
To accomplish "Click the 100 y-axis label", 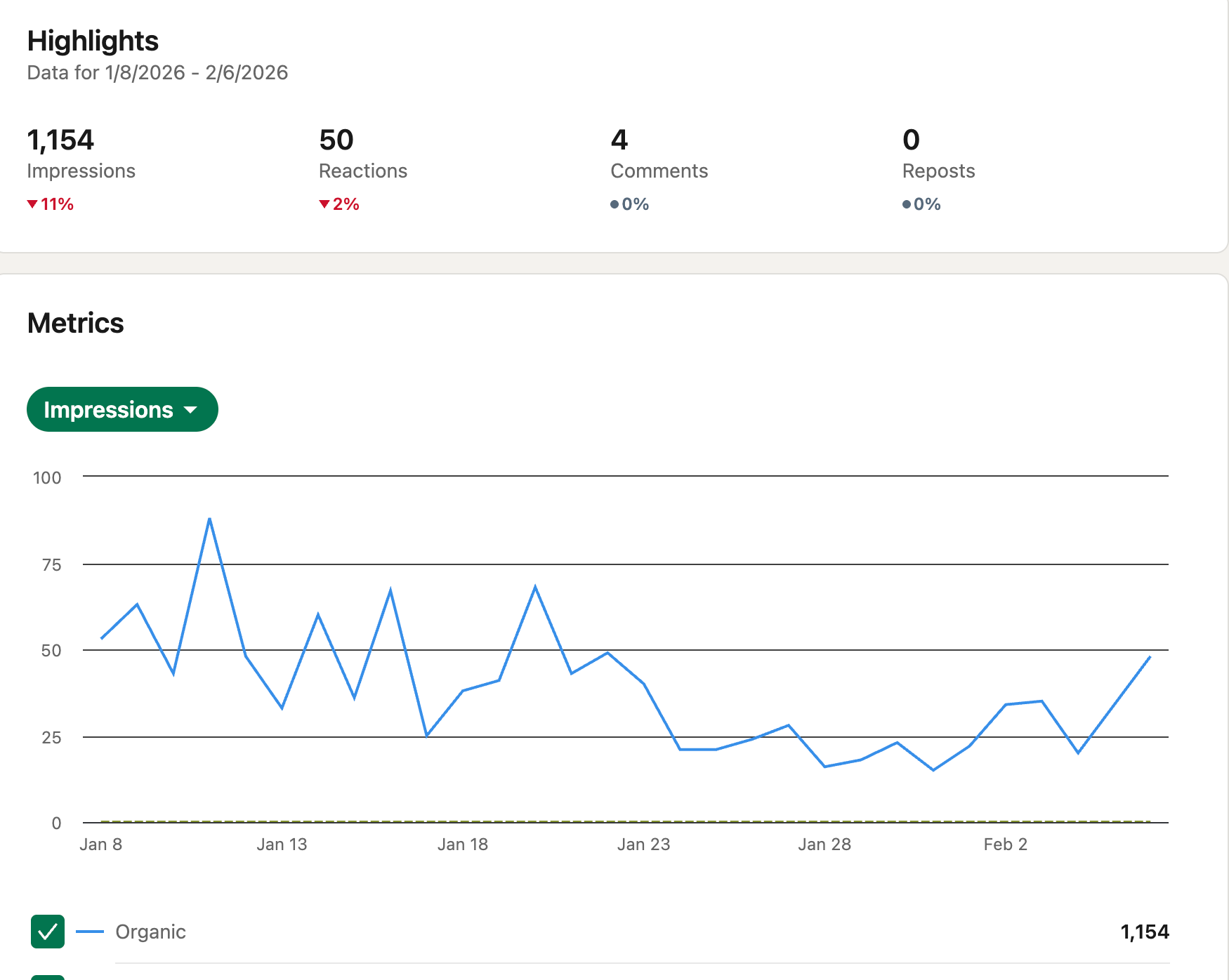I will [47, 478].
